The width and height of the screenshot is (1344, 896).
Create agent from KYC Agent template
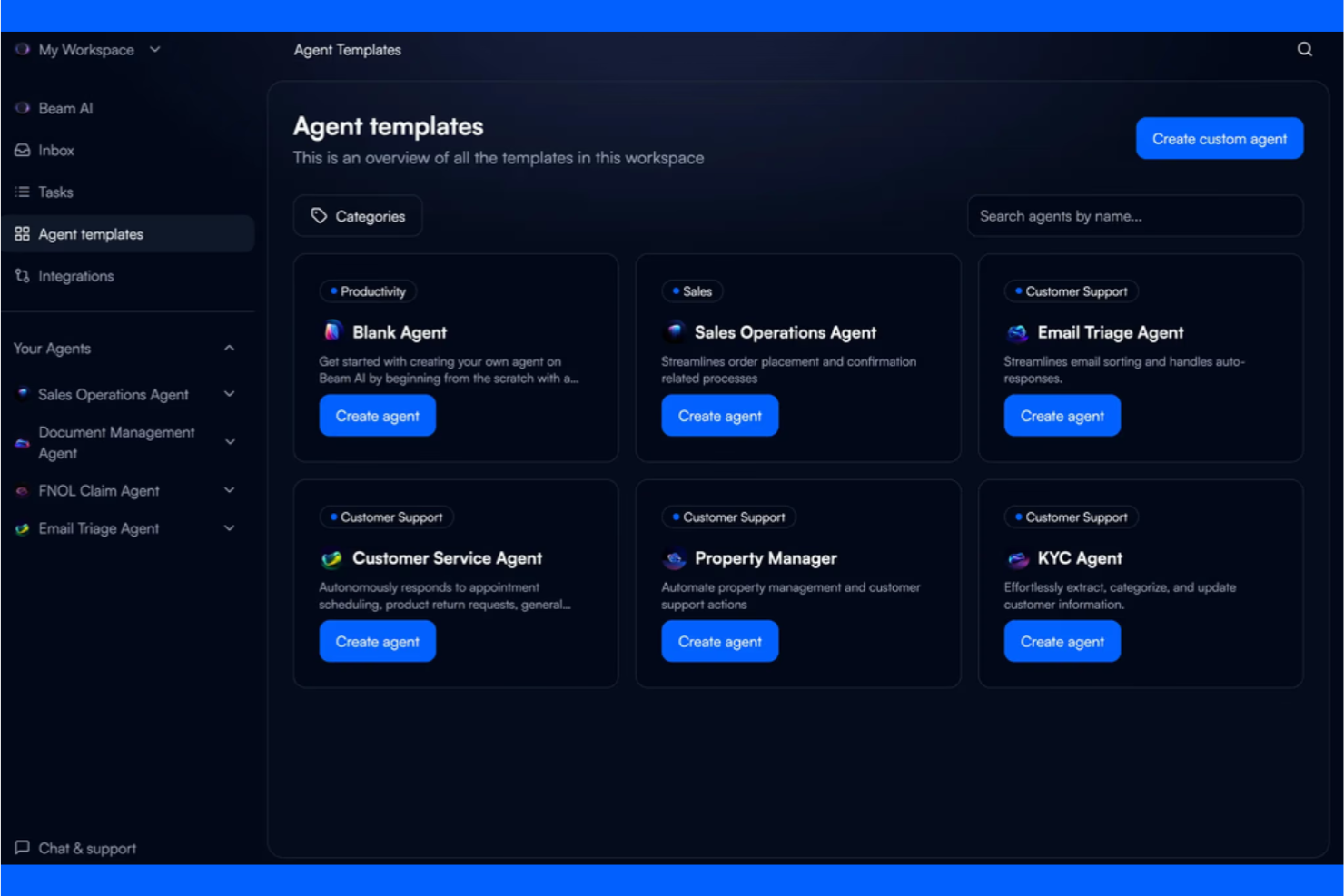tap(1062, 642)
